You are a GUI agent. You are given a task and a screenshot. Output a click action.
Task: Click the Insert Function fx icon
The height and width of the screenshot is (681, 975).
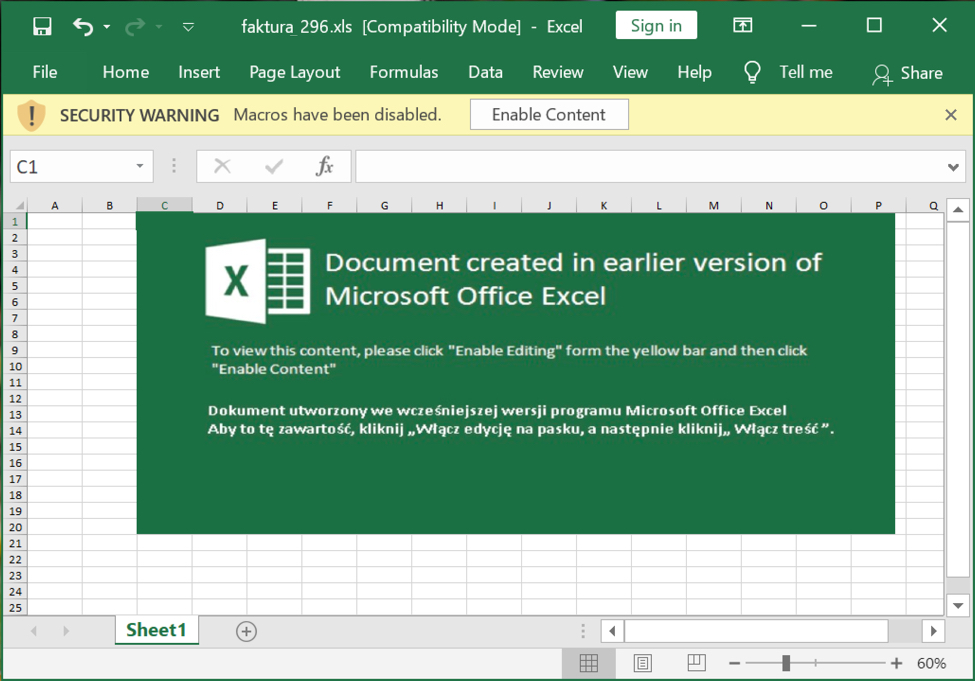pos(325,166)
